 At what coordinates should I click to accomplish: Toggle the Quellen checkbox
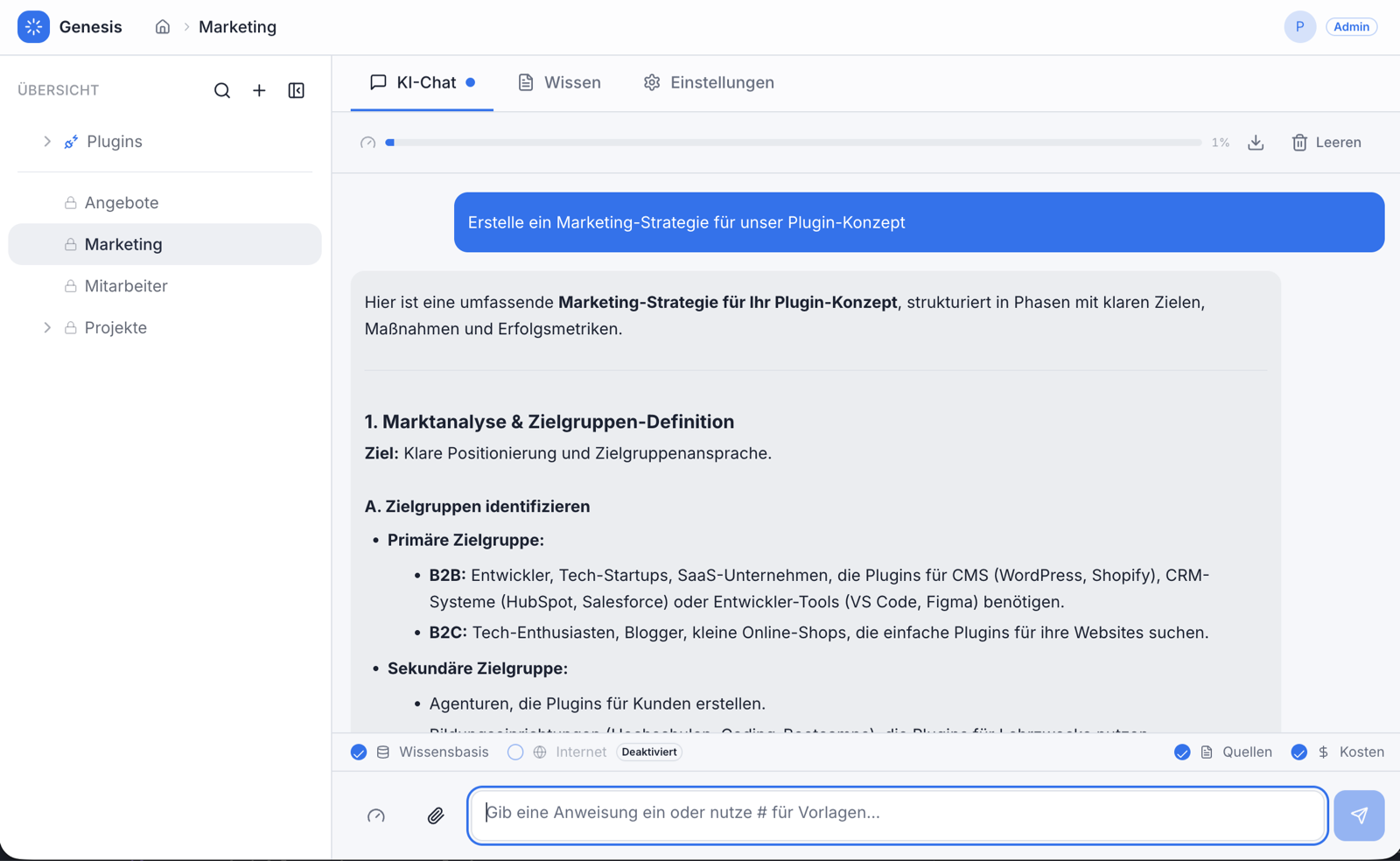point(1182,752)
